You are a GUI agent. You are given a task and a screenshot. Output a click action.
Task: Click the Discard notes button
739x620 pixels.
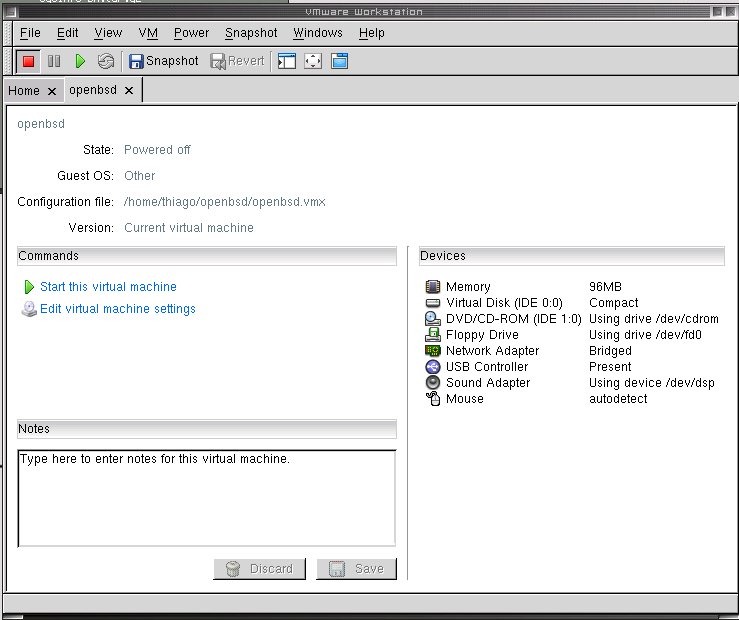pyautogui.click(x=259, y=569)
